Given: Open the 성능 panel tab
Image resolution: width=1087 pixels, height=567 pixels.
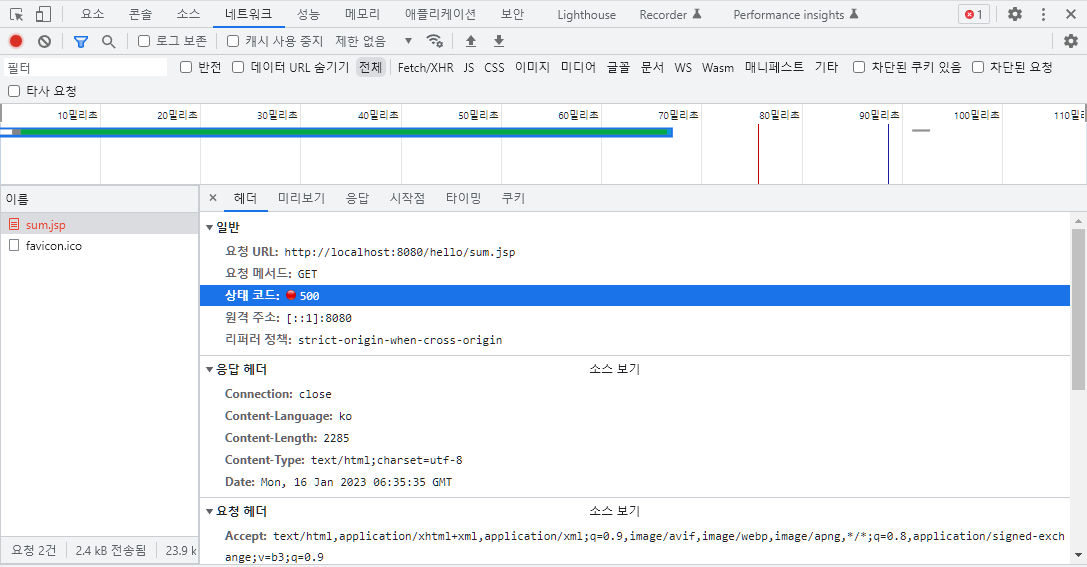Looking at the screenshot, I should pyautogui.click(x=308, y=14).
